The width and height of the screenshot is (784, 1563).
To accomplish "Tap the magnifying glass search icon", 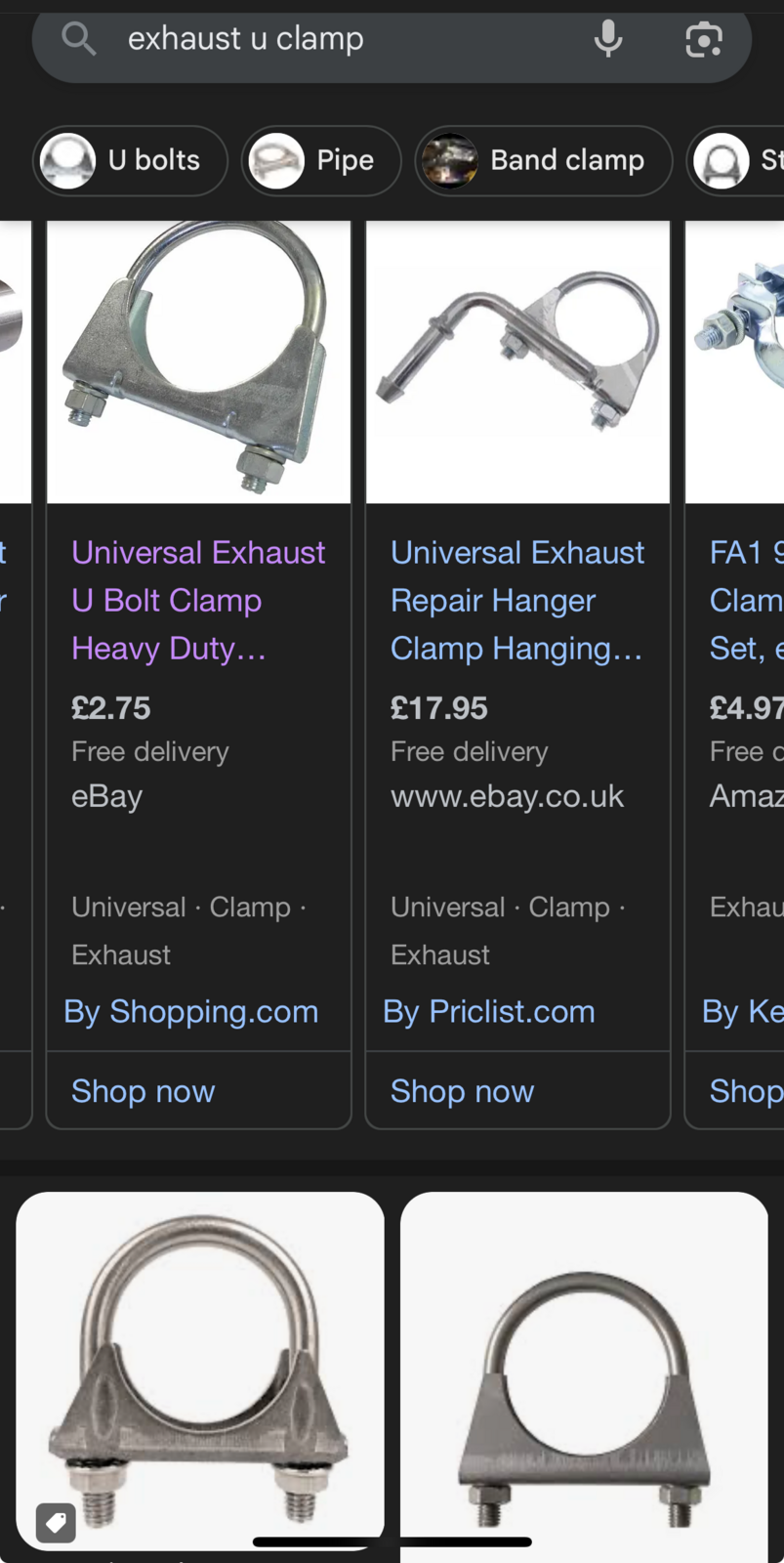I will 78,39.
